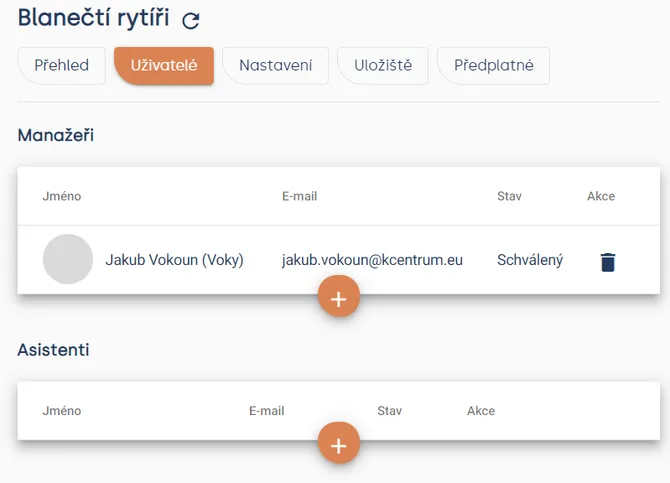
Task: Go to the Uložiště tab
Action: [383, 65]
